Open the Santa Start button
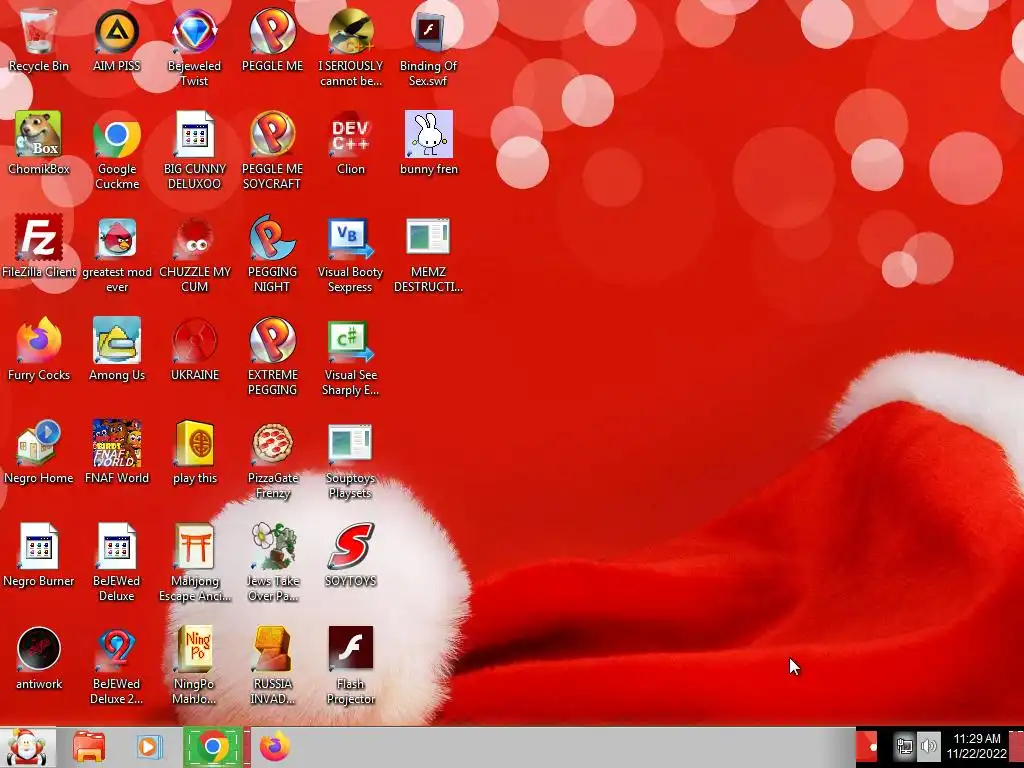 (x=27, y=747)
